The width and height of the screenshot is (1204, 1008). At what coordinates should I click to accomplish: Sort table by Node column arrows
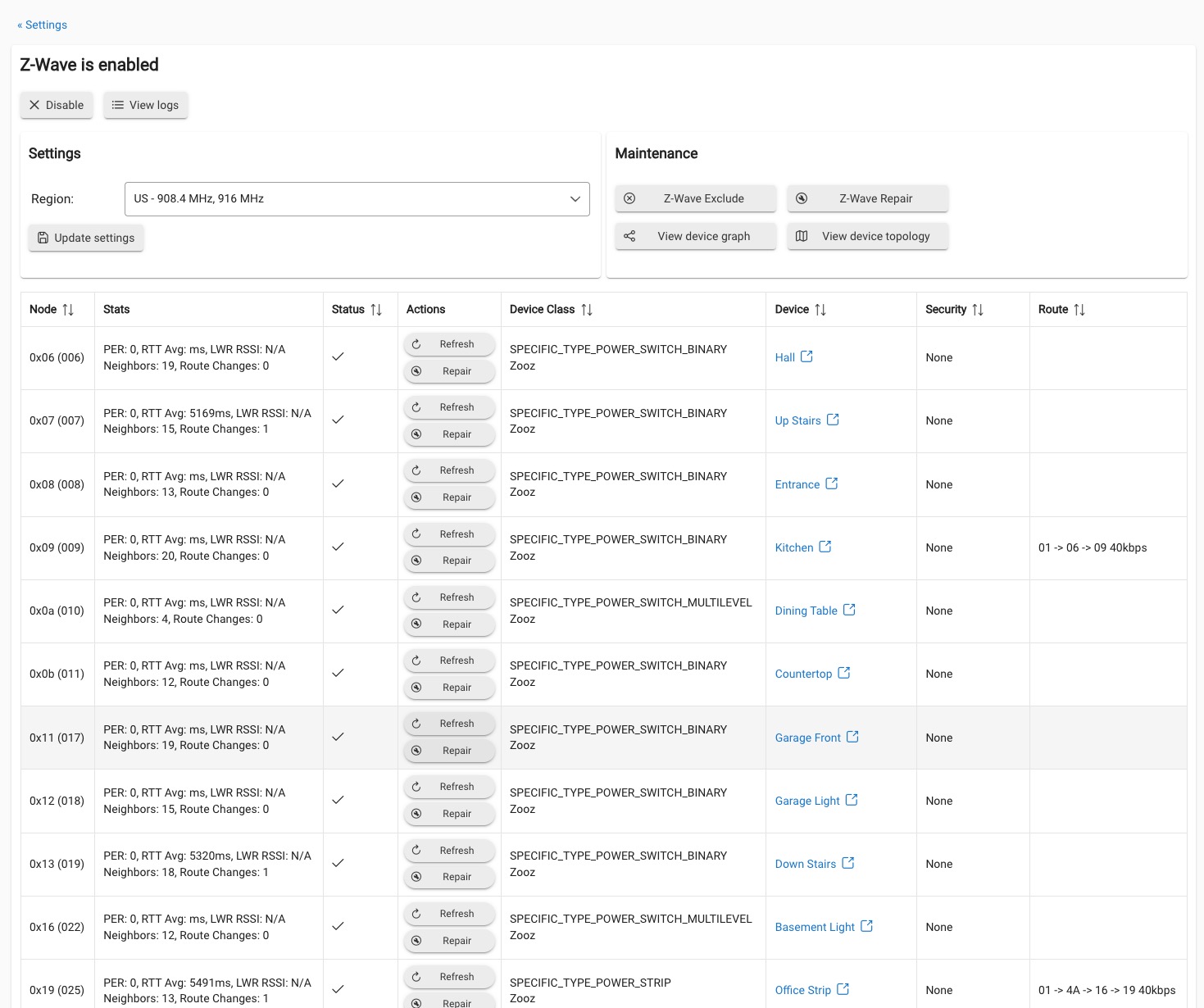pyautogui.click(x=68, y=310)
